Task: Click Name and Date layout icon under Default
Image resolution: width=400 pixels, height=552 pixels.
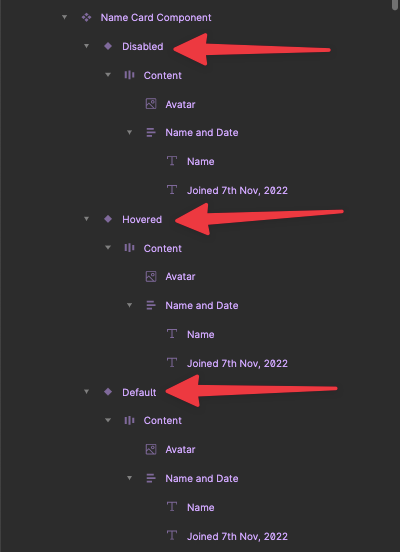Action: [x=151, y=478]
